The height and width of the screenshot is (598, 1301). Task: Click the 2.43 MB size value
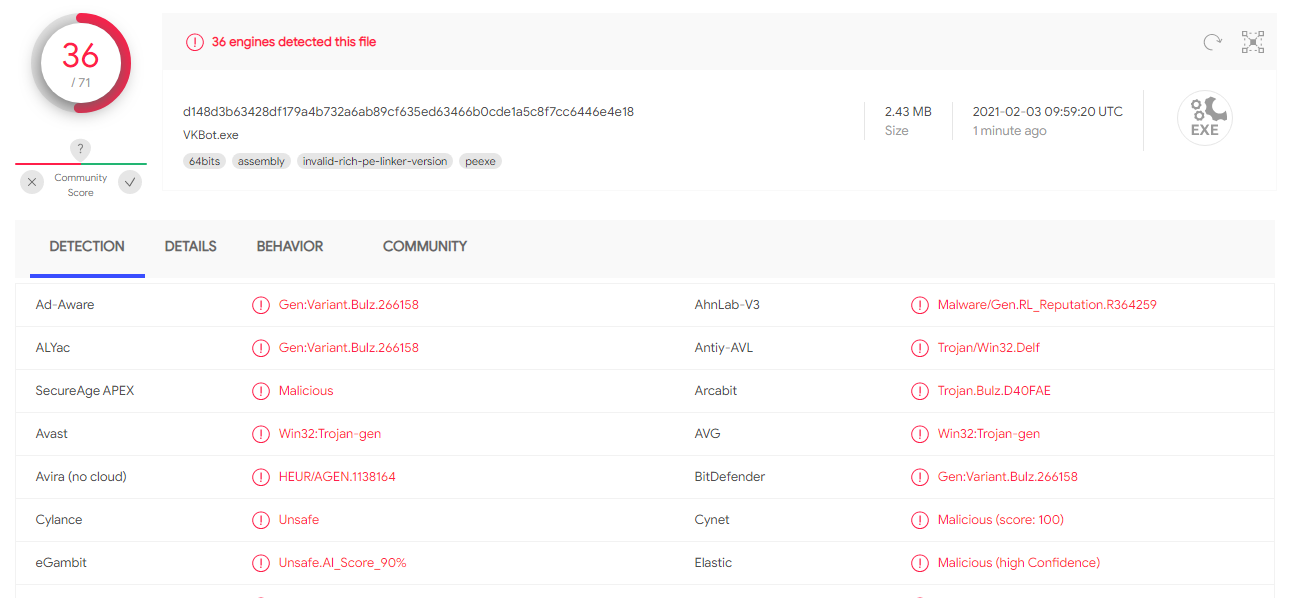[908, 112]
